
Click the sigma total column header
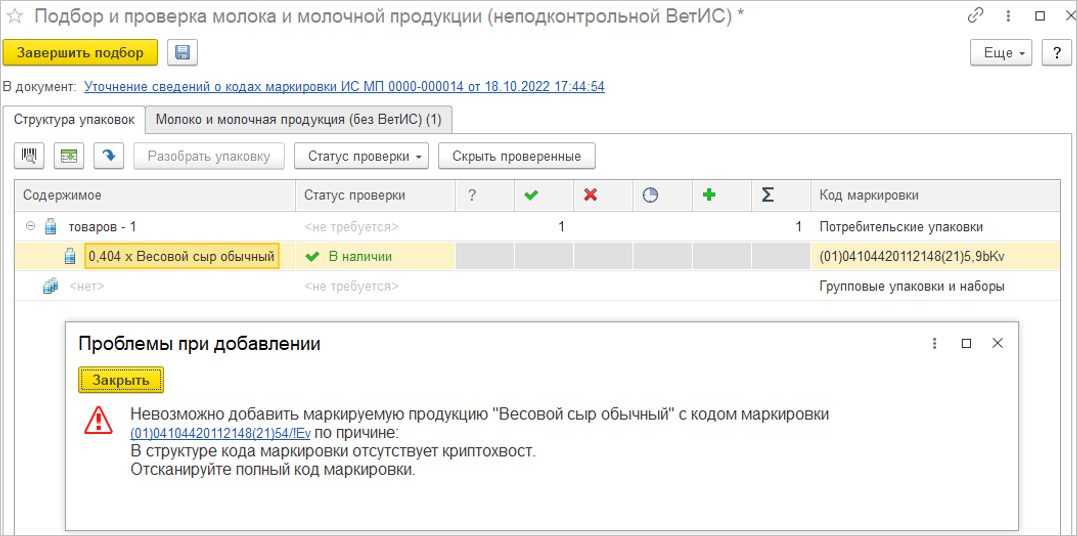[x=768, y=196]
